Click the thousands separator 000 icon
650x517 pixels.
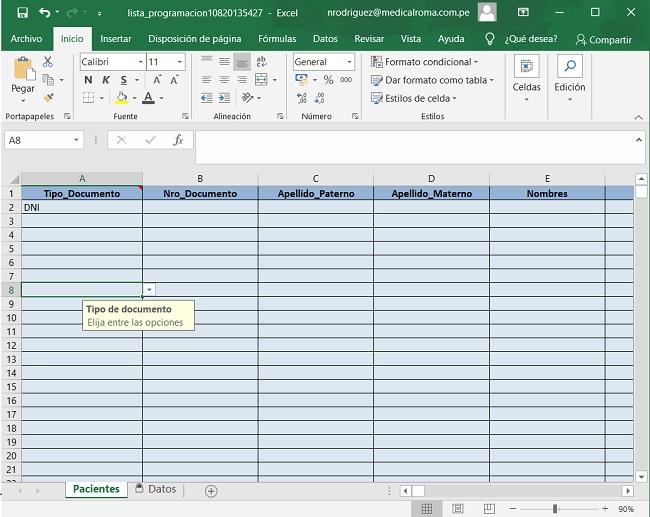(346, 80)
